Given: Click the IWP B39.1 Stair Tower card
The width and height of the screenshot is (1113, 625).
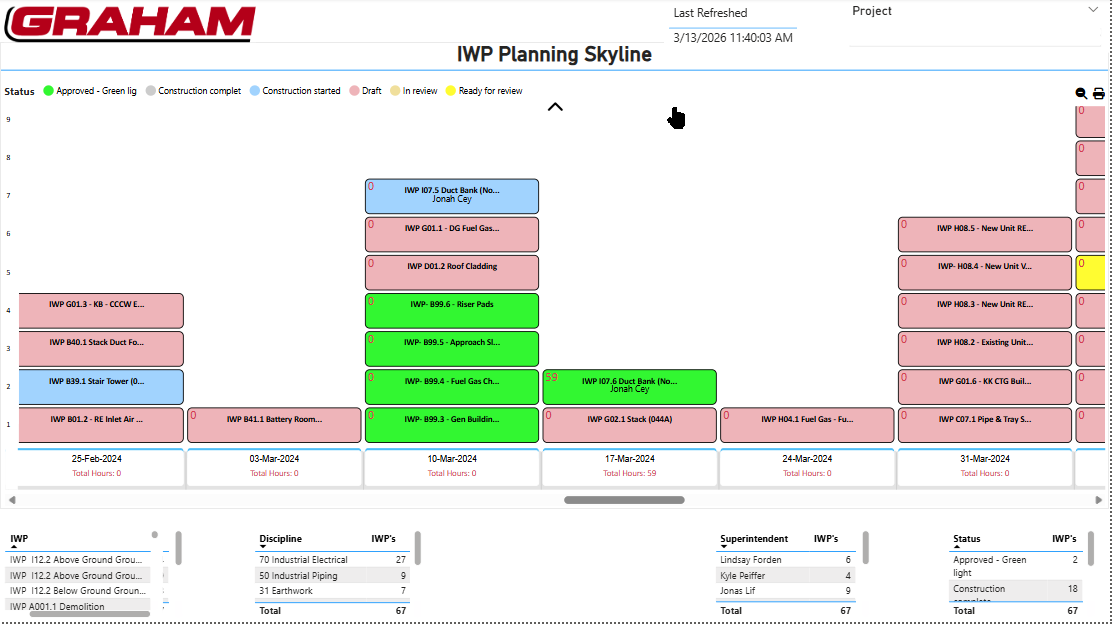Looking at the screenshot, I should click(101, 387).
